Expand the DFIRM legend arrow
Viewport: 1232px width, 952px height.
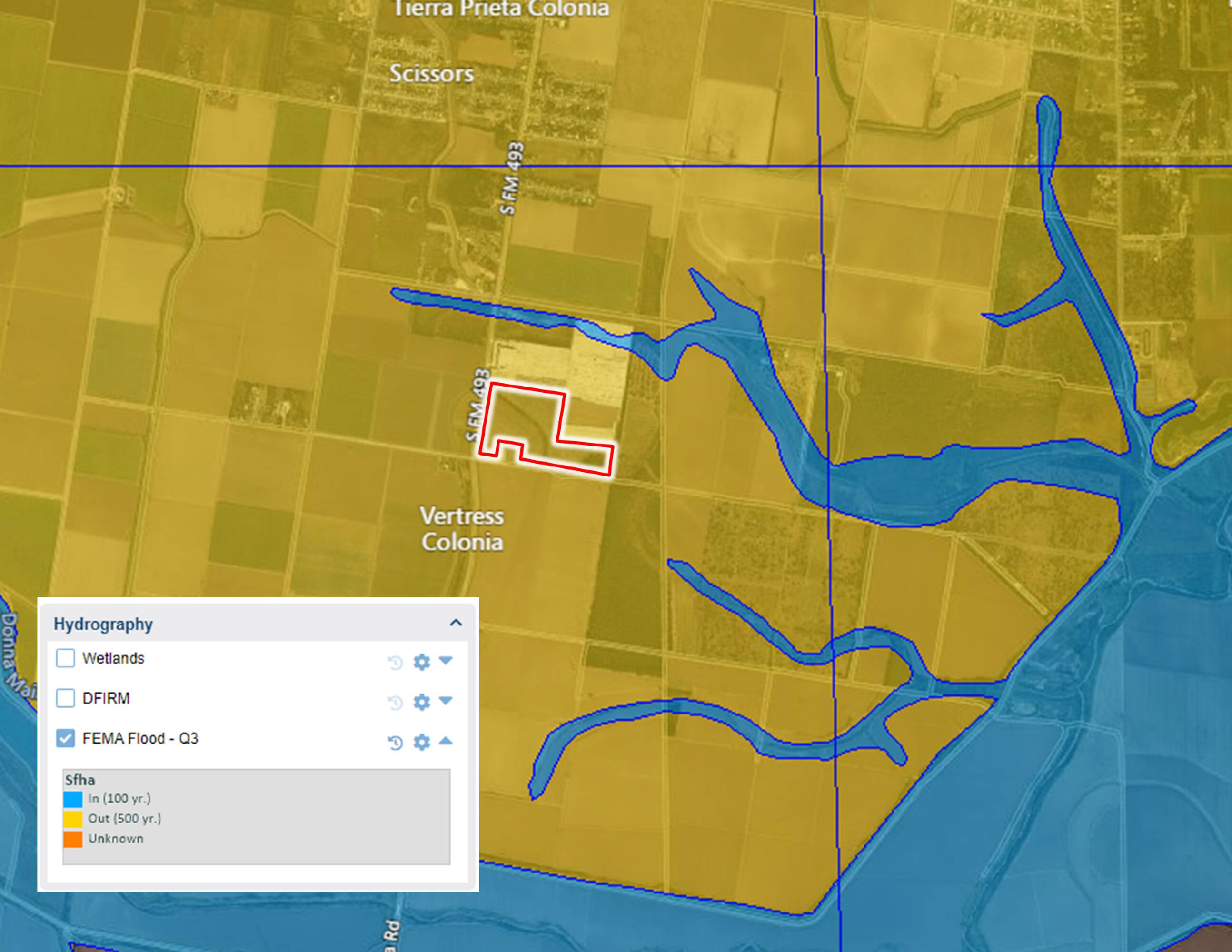coord(446,700)
